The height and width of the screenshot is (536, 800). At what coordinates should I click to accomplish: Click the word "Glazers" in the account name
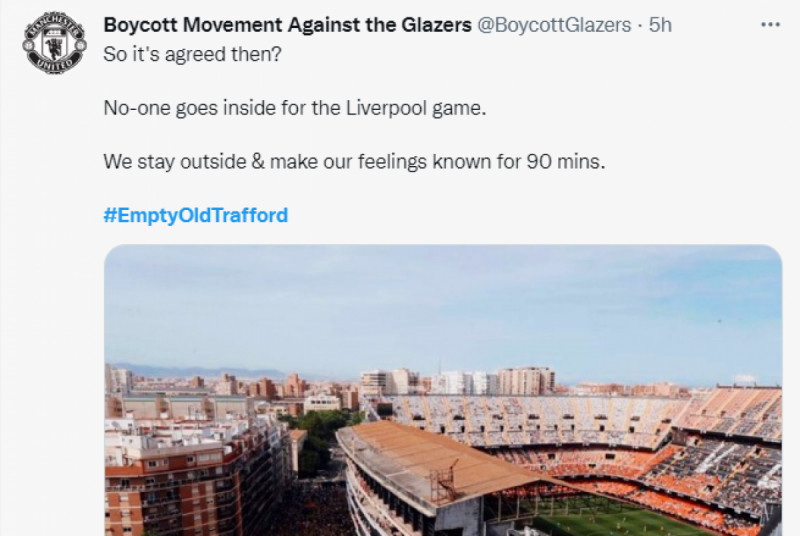435,25
